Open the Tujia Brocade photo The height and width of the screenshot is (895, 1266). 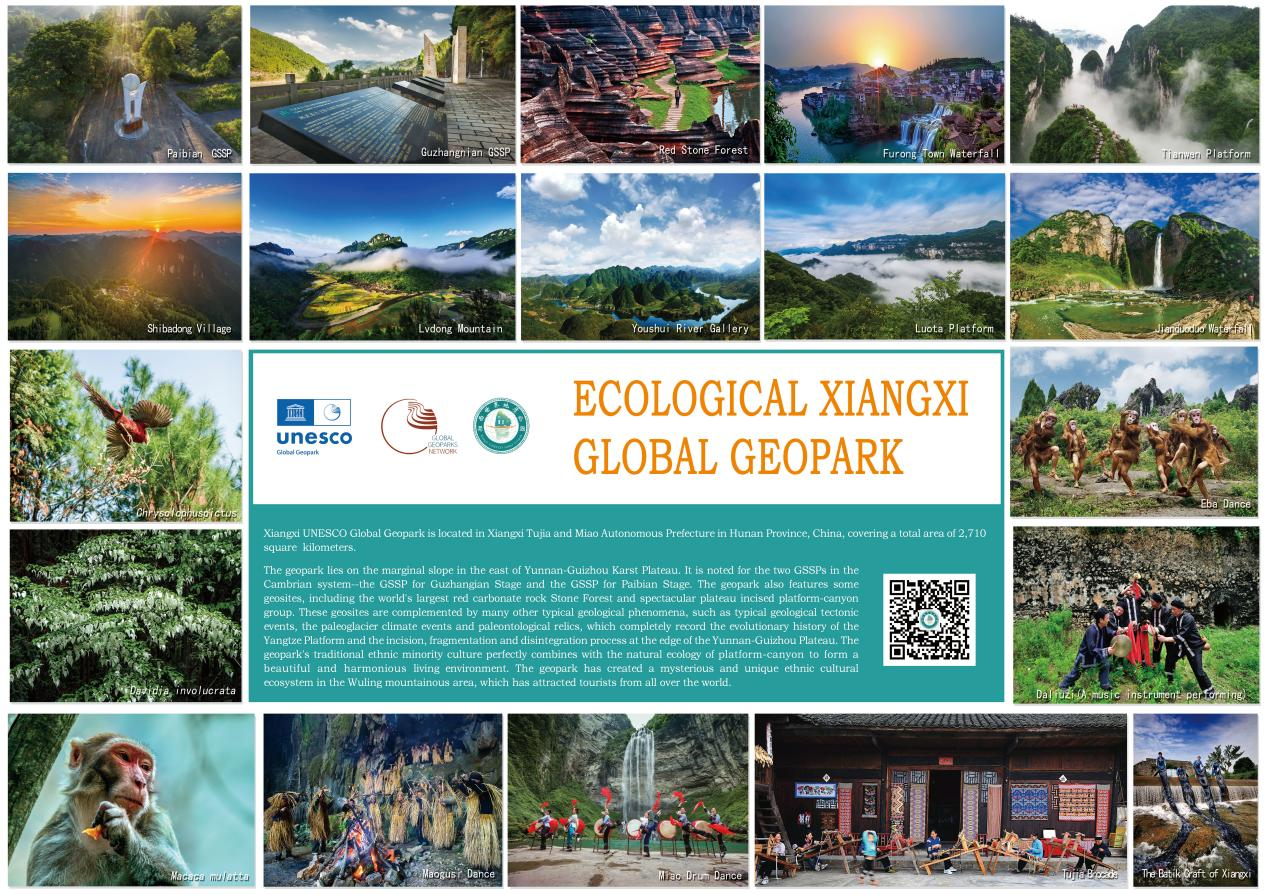(x=940, y=799)
